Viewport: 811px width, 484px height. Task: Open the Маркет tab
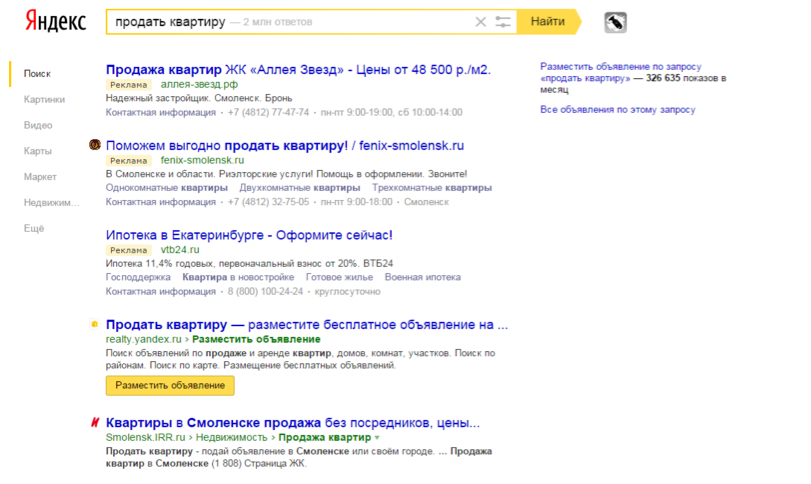[40, 177]
